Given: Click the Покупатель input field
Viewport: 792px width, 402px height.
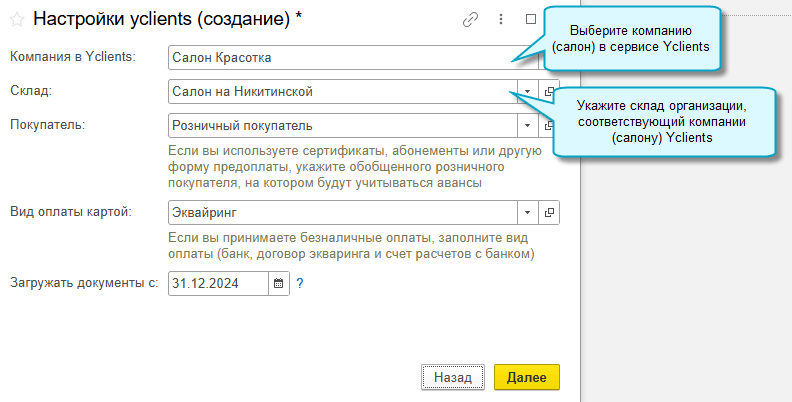Looking at the screenshot, I should click(340, 125).
